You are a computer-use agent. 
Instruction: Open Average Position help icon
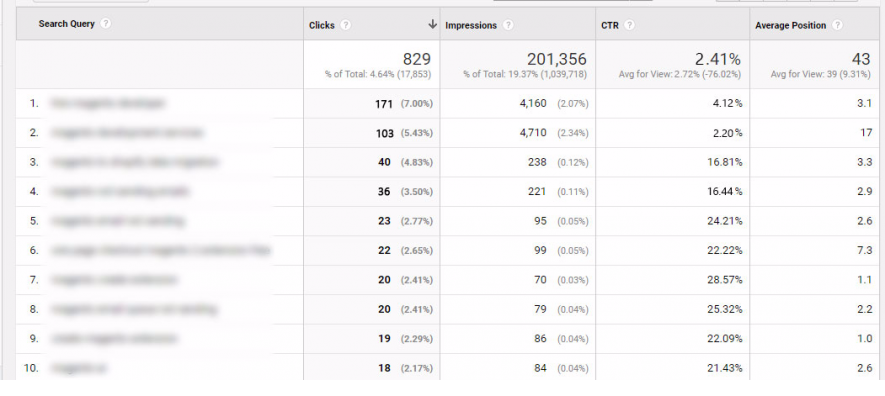838,25
